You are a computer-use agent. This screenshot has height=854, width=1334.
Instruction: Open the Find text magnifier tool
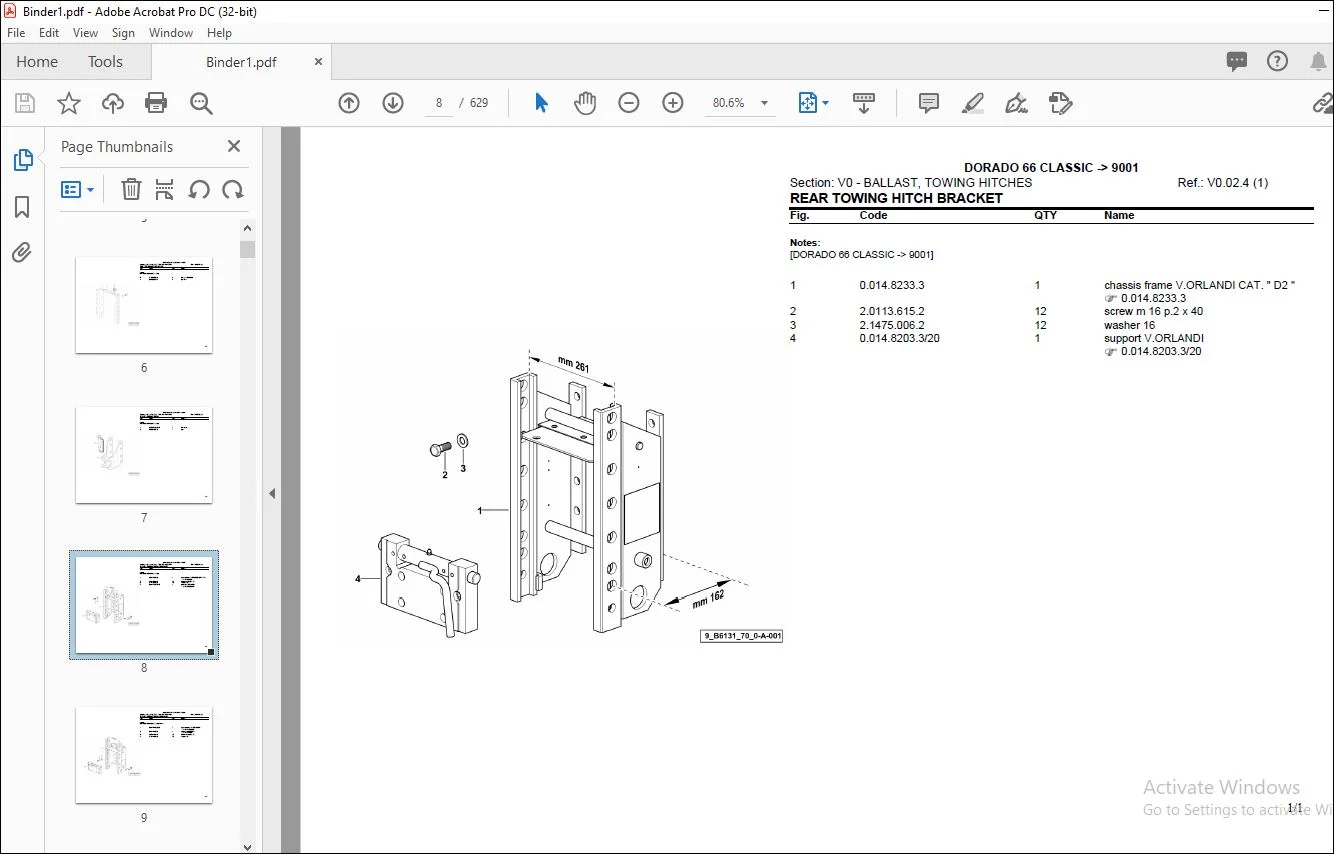tap(201, 103)
